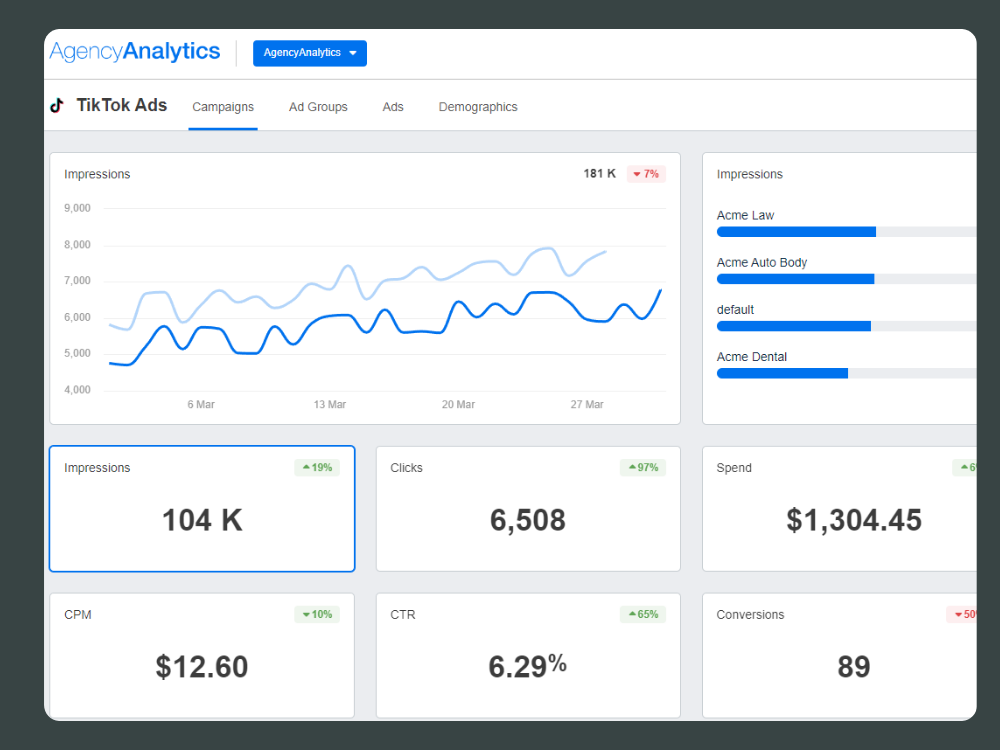The image size is (1000, 750).
Task: Click the Acme Law impressions bar
Action: (796, 232)
